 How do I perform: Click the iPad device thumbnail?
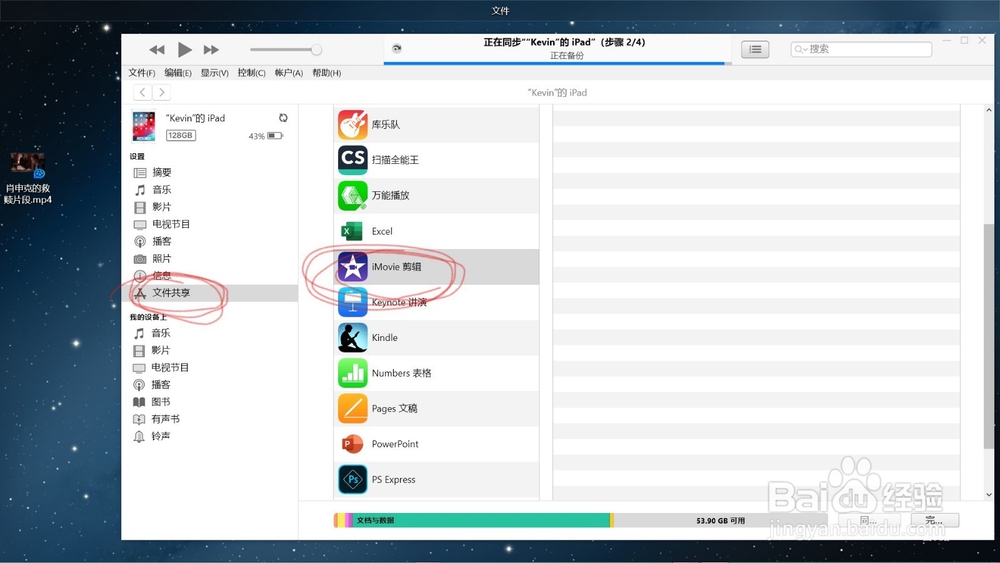(143, 126)
